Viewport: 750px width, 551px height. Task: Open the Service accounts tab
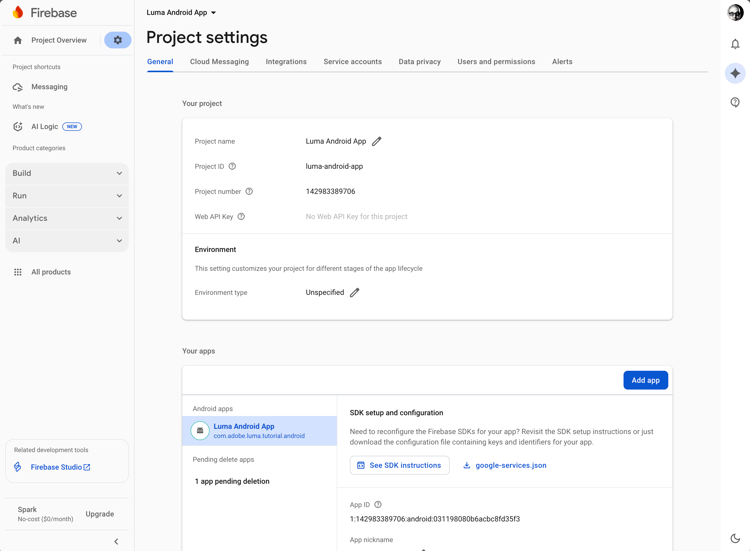pyautogui.click(x=352, y=62)
